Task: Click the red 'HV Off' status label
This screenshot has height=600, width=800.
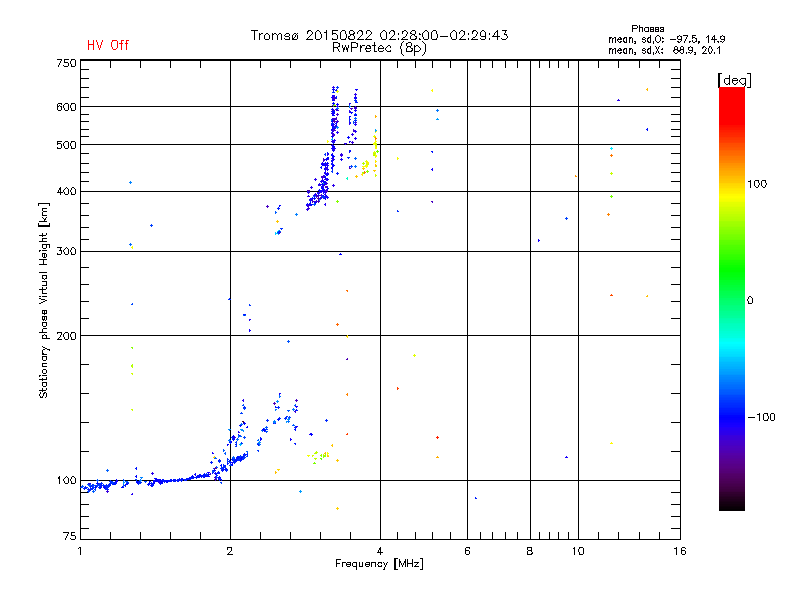Action: 108,45
